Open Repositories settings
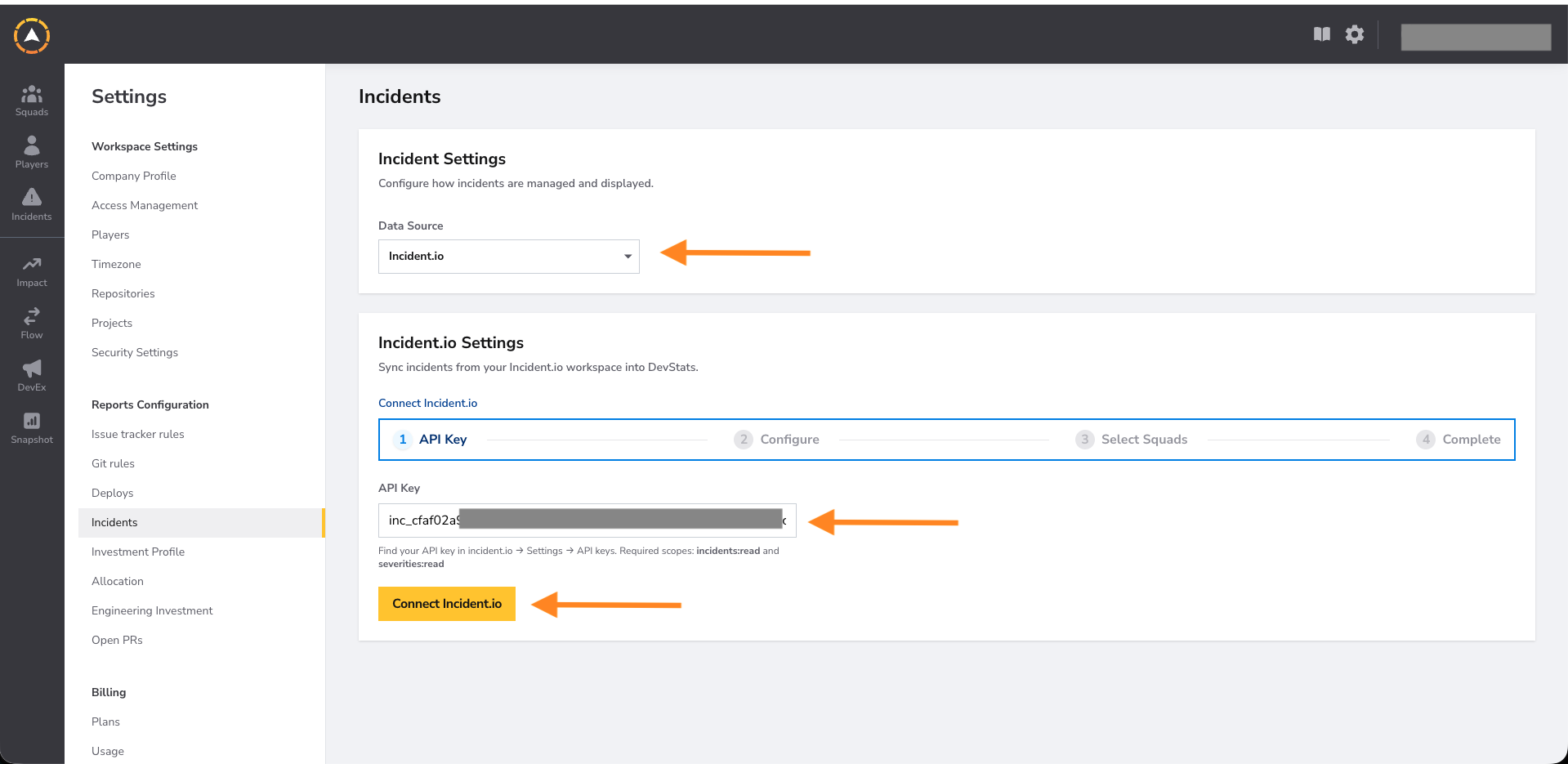The height and width of the screenshot is (764, 1568). [123, 293]
